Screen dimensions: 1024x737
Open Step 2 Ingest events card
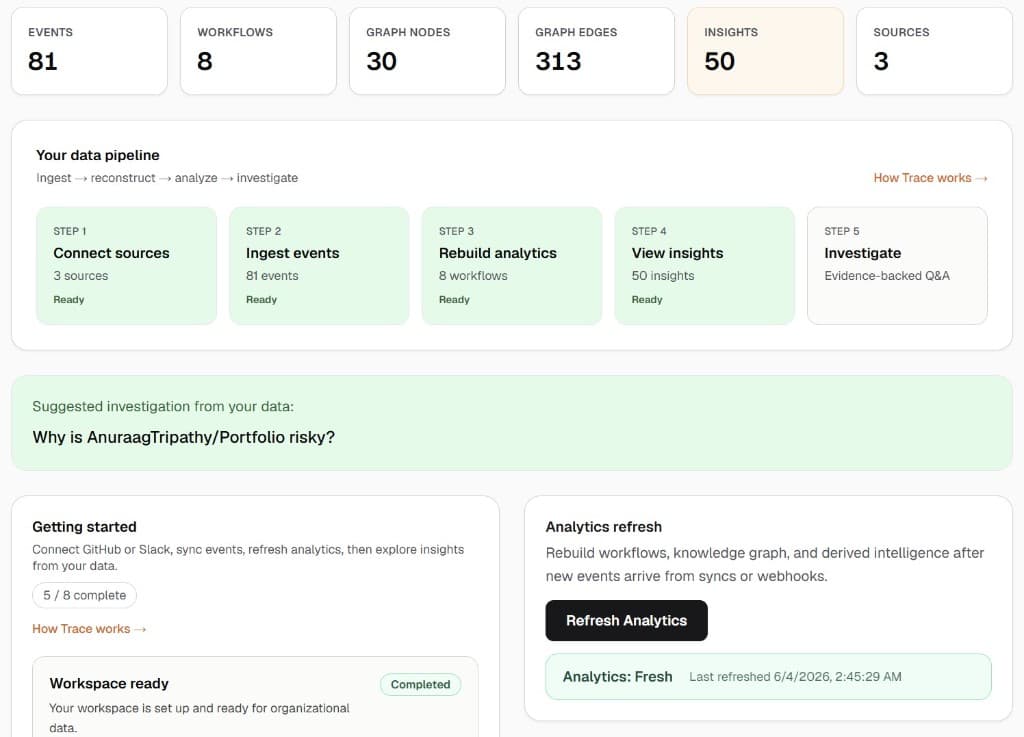pyautogui.click(x=319, y=266)
